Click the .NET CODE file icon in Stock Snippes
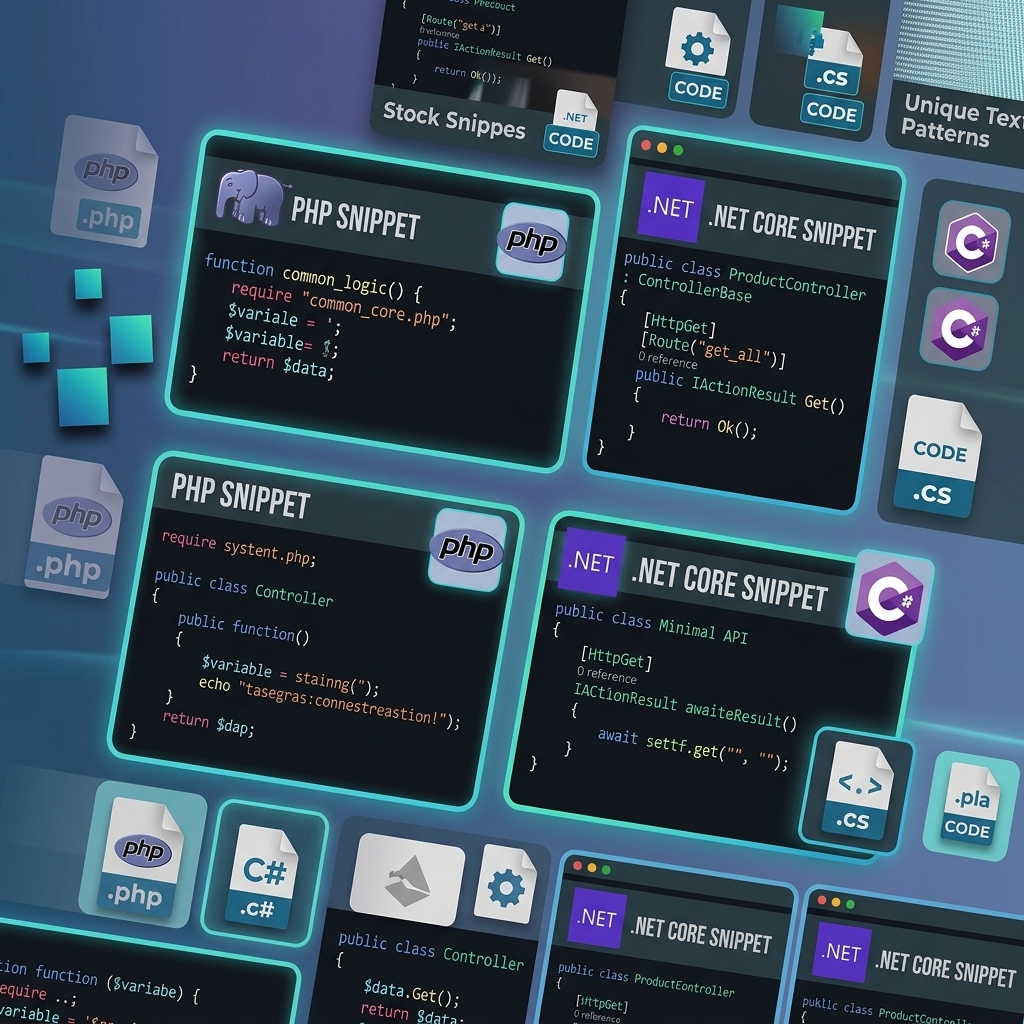 point(572,123)
